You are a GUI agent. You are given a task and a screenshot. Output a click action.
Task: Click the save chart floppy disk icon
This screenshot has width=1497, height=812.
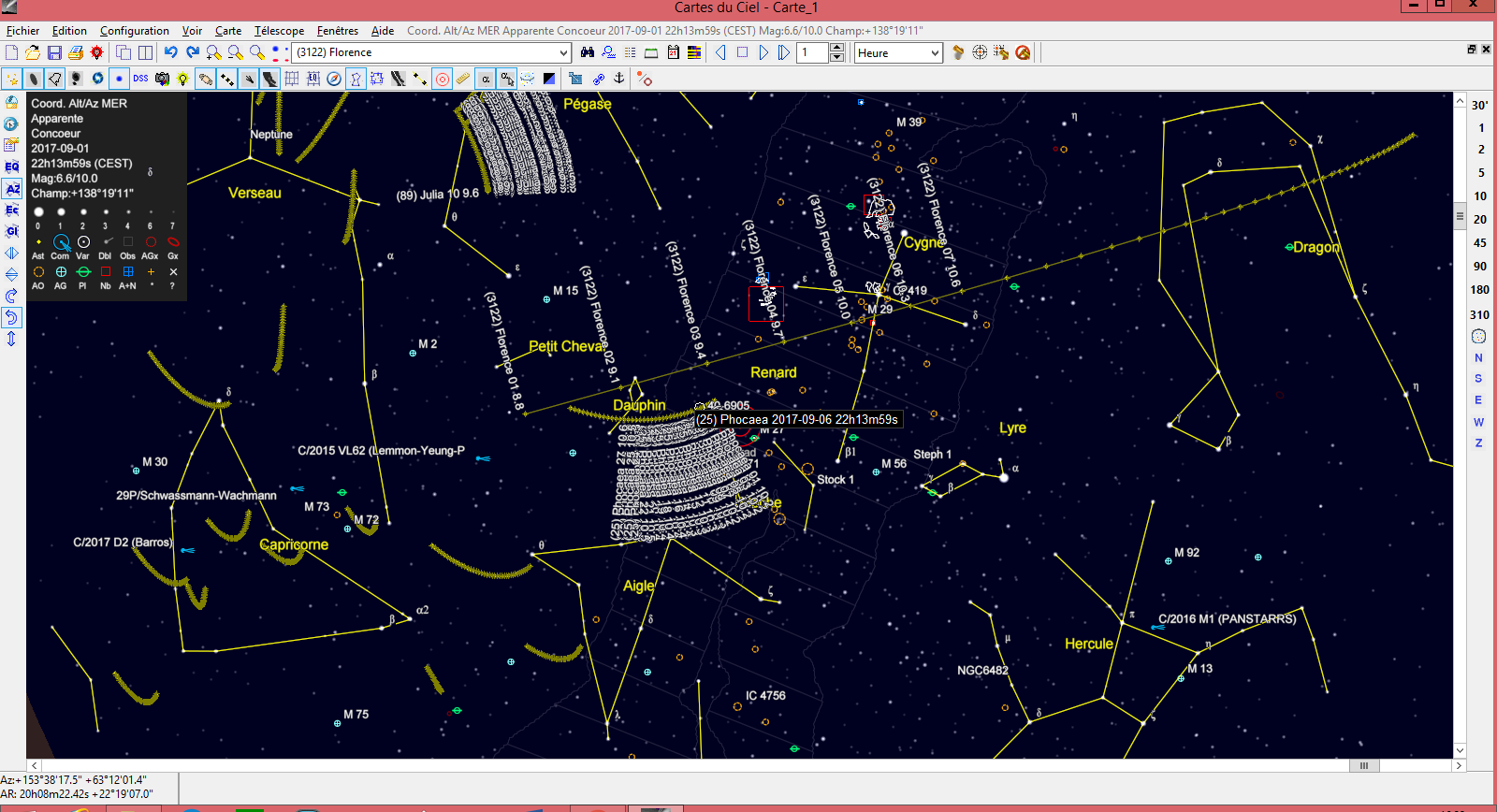click(54, 52)
